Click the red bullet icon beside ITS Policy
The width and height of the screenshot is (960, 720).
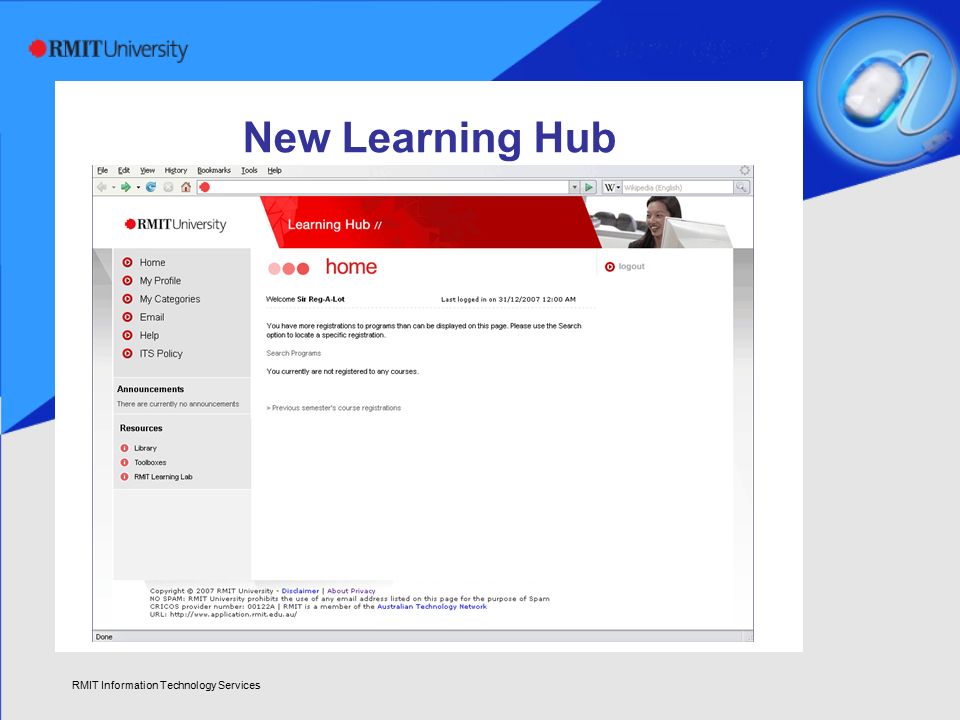coord(127,354)
